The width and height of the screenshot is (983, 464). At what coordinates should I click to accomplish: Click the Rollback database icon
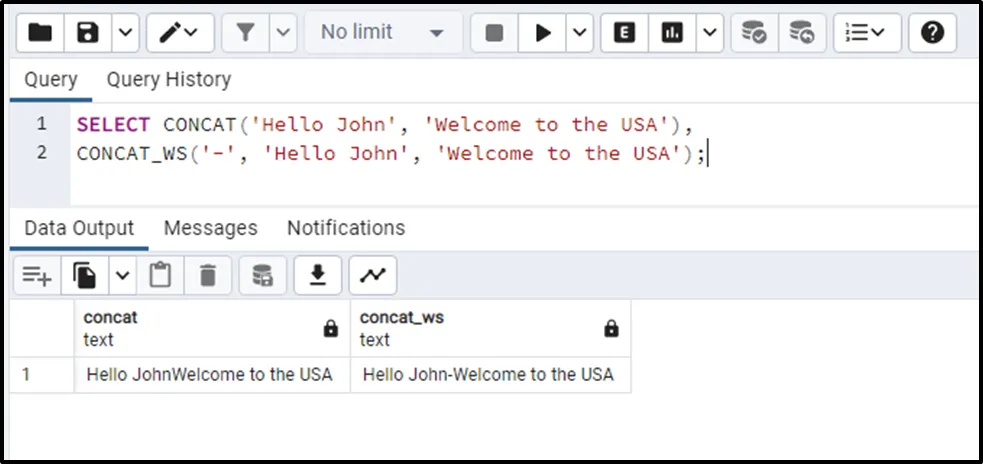coord(801,33)
